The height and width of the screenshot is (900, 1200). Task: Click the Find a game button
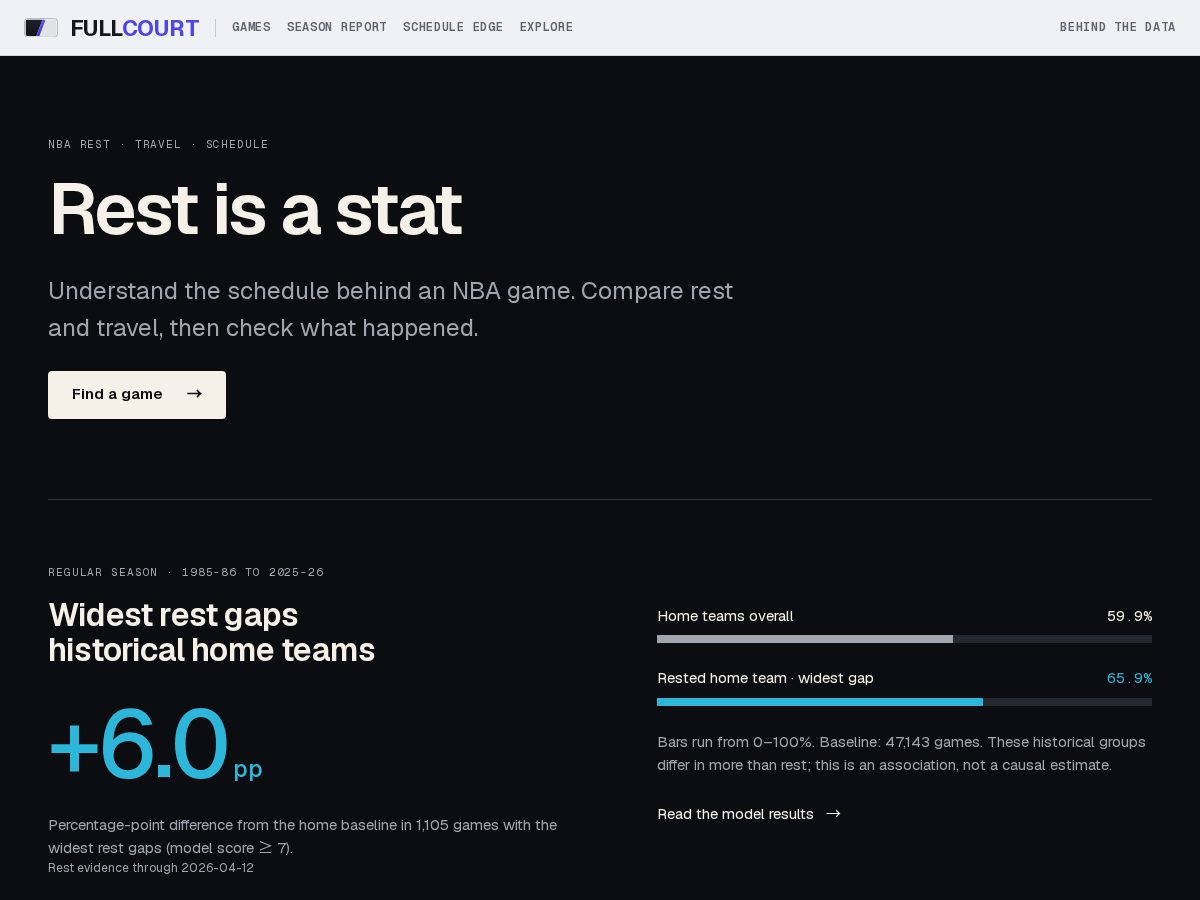pos(137,395)
